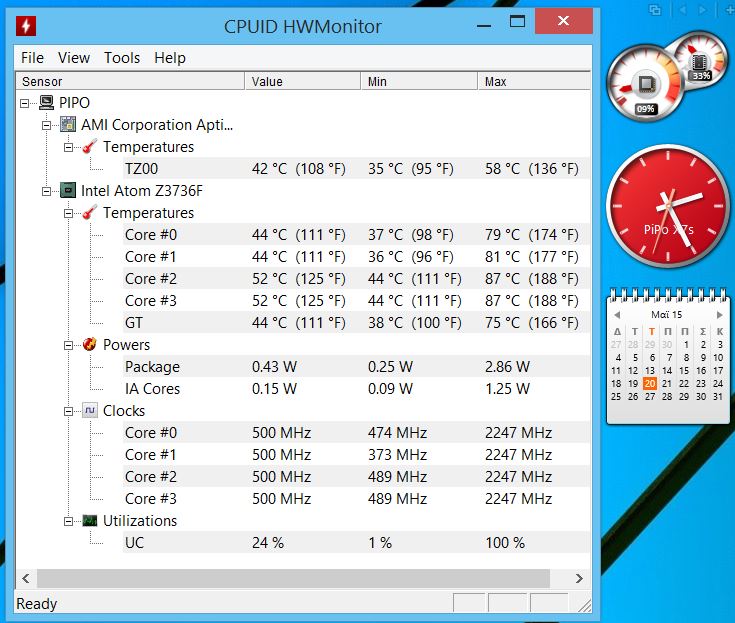Screen dimensions: 735x623
Task: Collapse the Clocks node
Action: (x=68, y=411)
